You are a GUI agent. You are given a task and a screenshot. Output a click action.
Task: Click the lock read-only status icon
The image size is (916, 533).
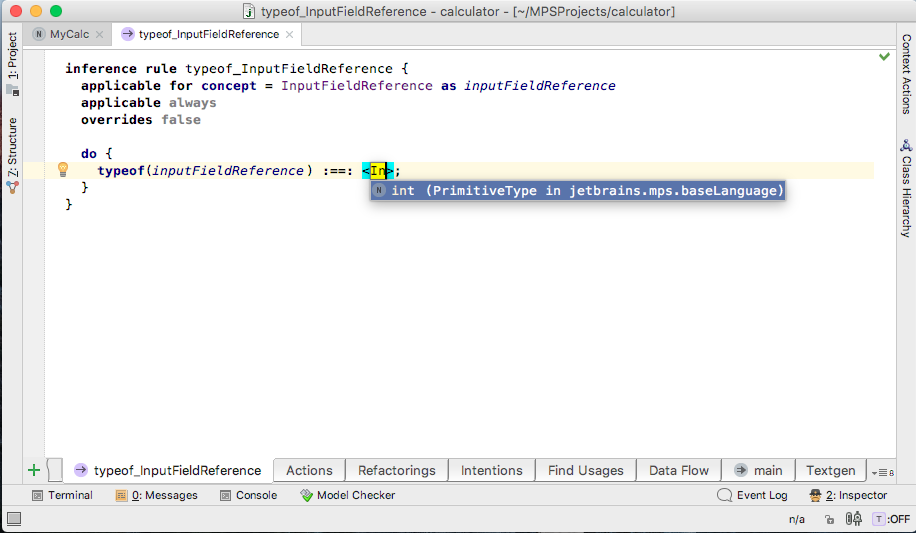coord(829,519)
